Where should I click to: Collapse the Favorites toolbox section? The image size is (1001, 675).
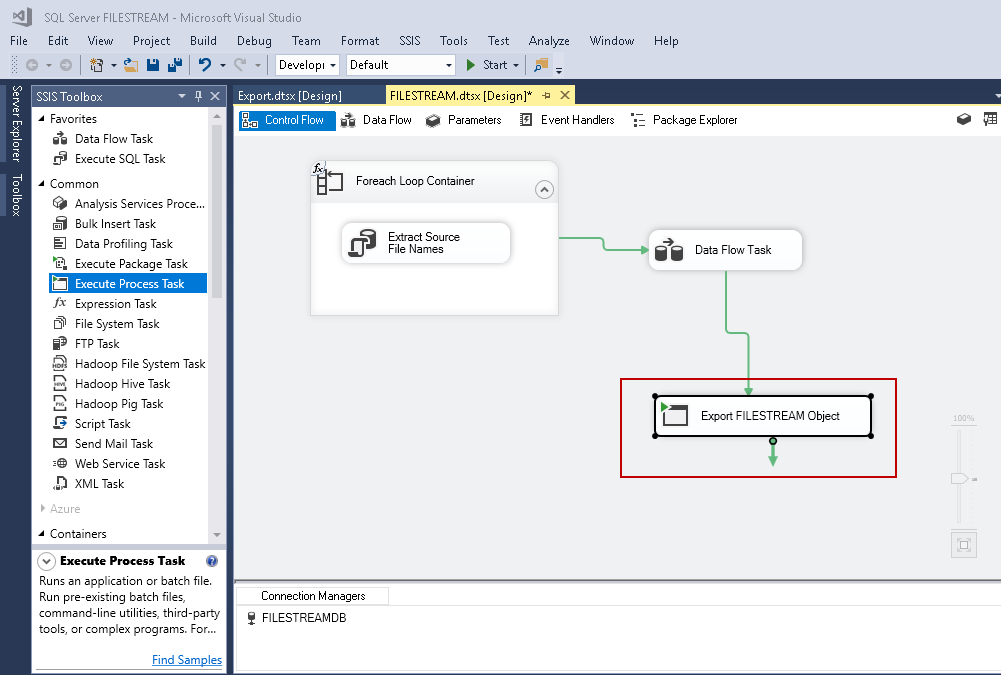42,119
